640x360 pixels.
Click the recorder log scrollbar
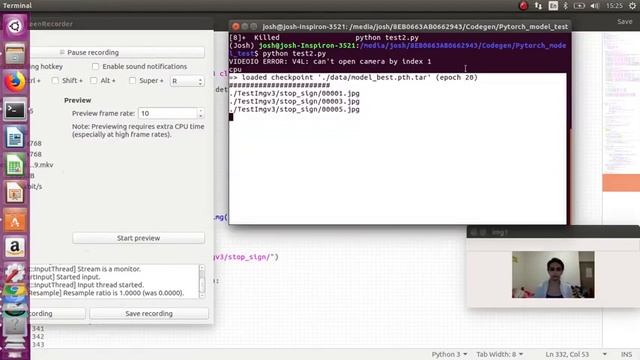202,281
